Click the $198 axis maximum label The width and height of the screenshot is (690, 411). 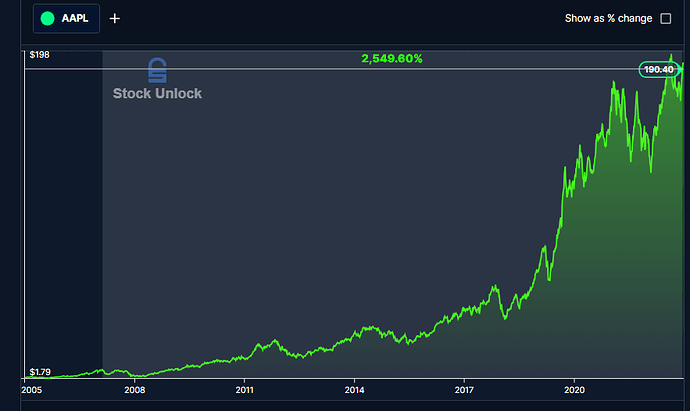point(40,55)
